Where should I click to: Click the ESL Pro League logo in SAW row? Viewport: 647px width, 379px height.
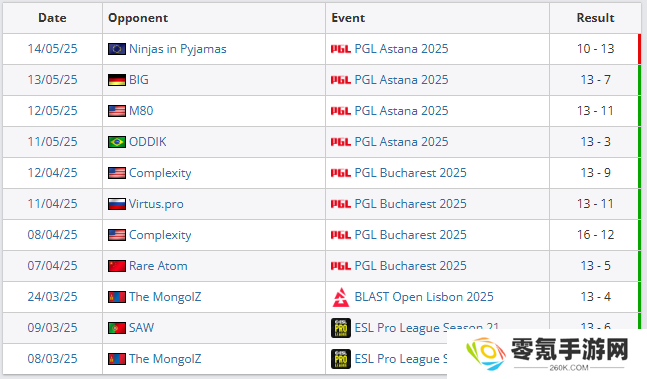point(341,328)
